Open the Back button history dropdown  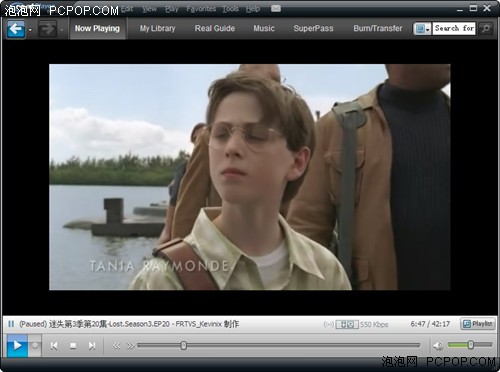pos(30,30)
